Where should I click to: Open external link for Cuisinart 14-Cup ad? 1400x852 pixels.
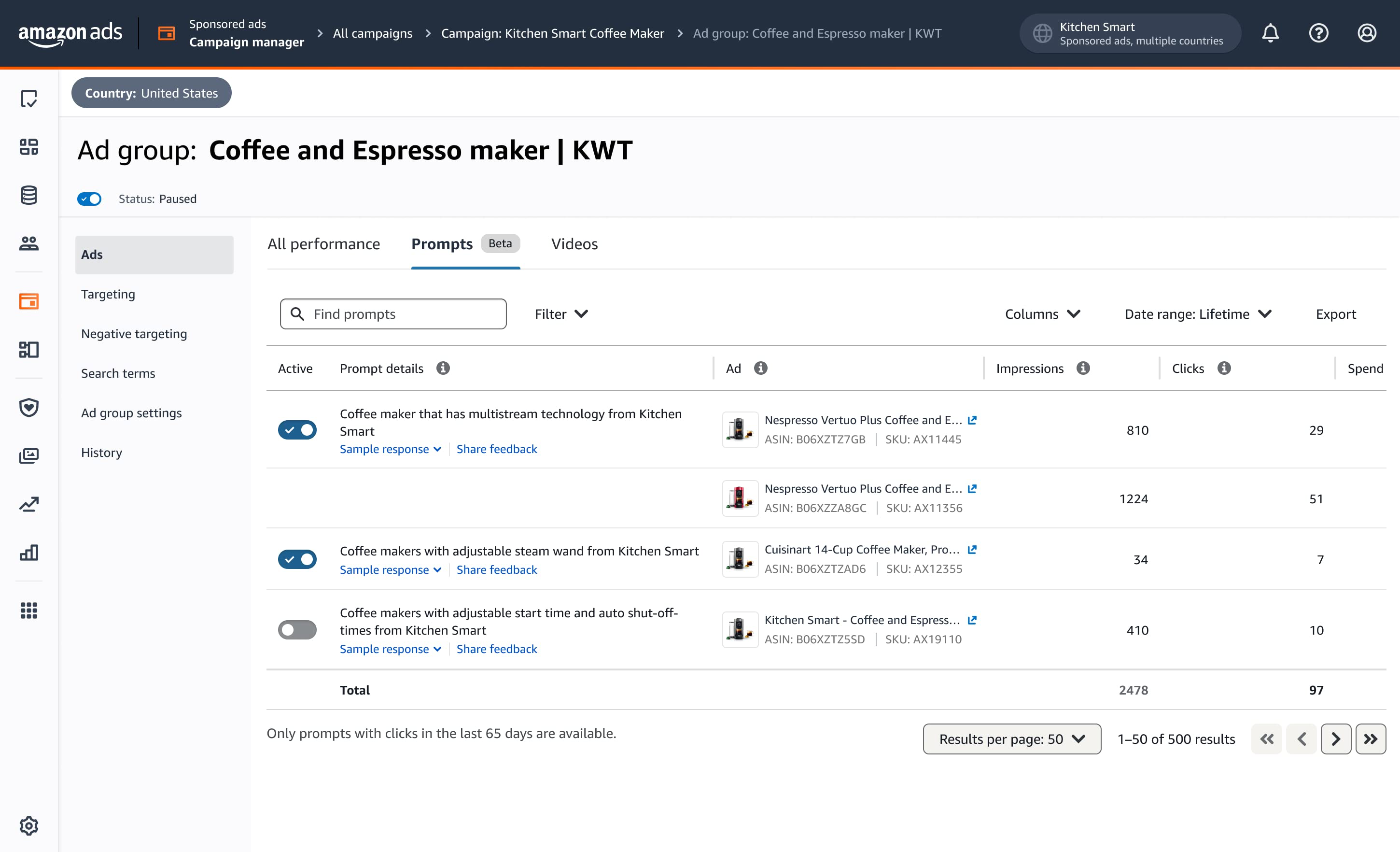tap(972, 550)
